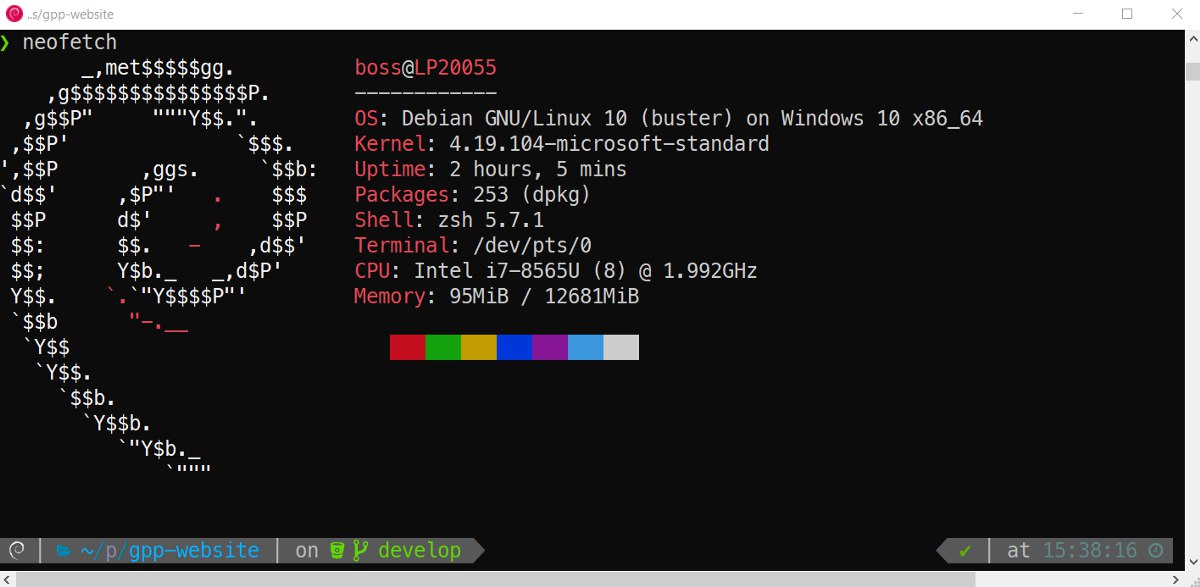The height and width of the screenshot is (587, 1200).
Task: Click the window title '..s/gpp-website'
Action: coord(71,14)
